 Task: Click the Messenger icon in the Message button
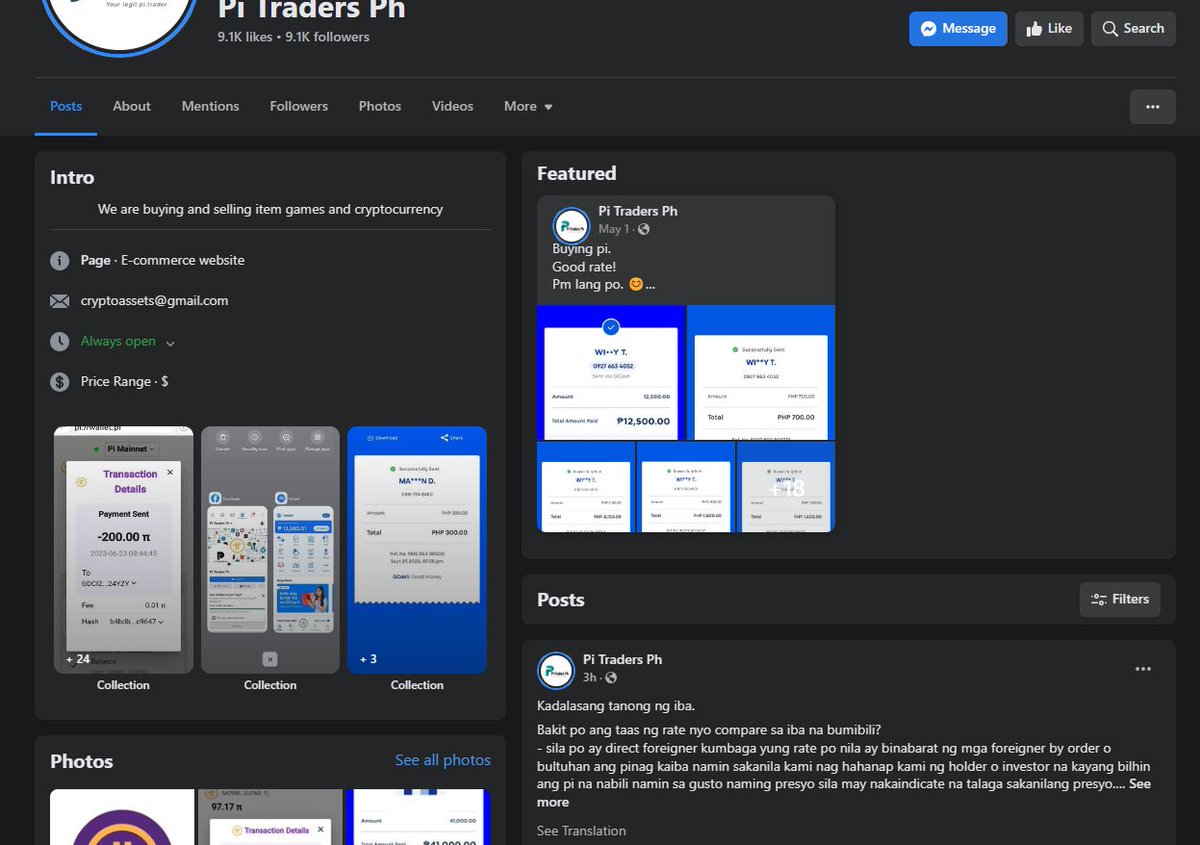click(928, 29)
